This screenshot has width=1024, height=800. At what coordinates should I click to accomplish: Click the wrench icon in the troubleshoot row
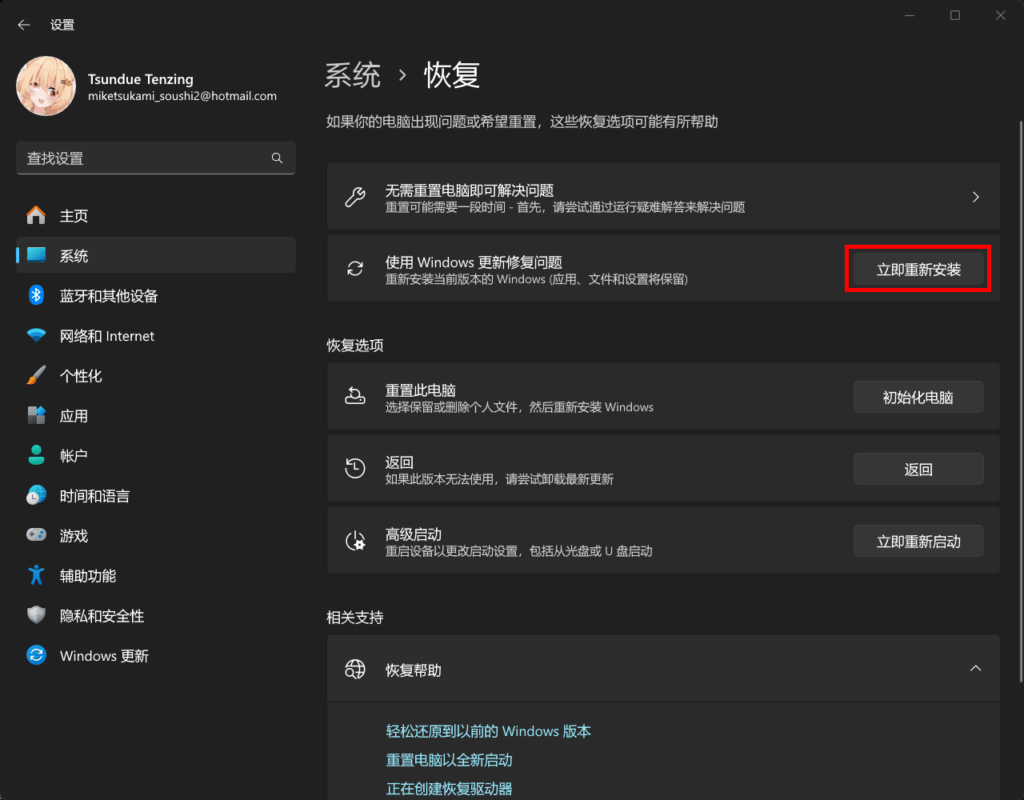[x=355, y=197]
